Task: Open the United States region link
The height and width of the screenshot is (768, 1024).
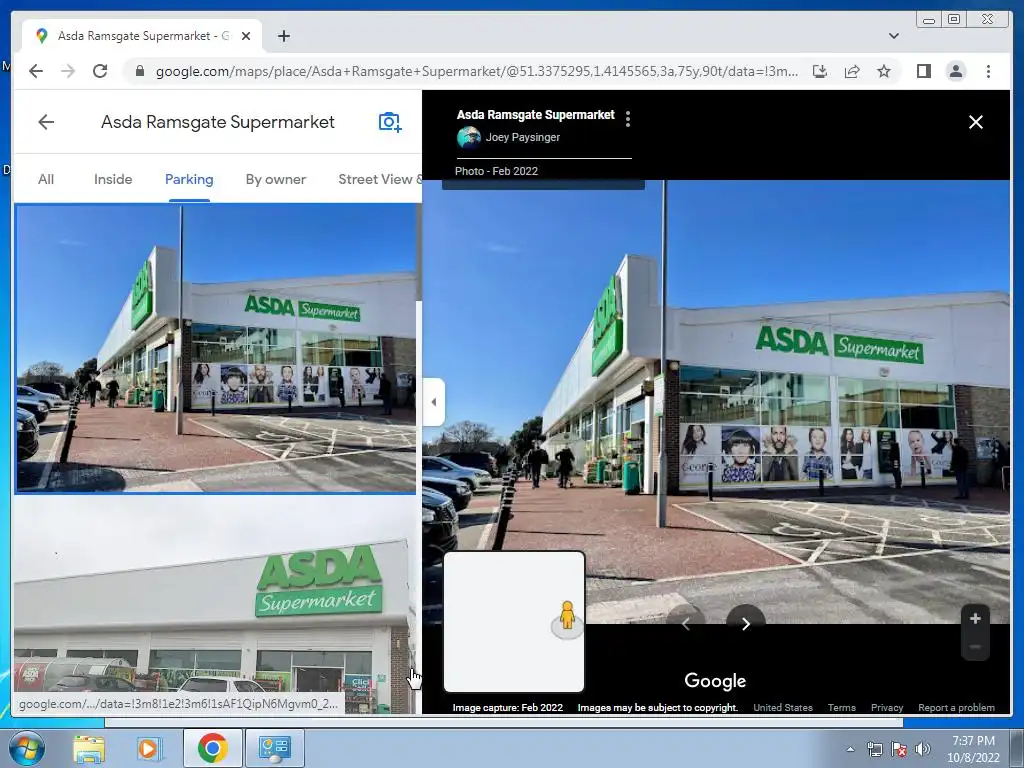Action: click(783, 707)
